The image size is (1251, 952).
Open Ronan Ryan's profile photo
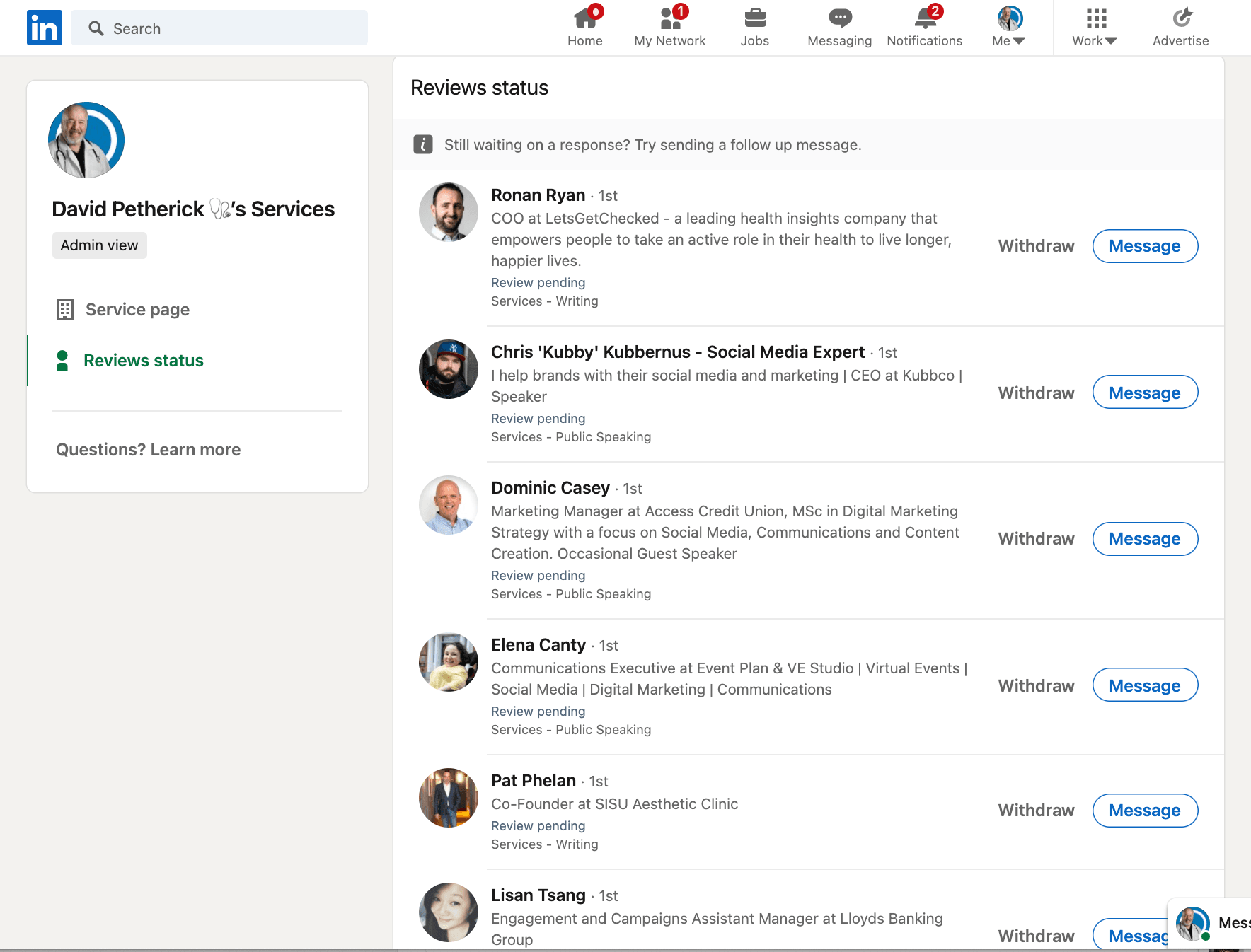(x=449, y=212)
